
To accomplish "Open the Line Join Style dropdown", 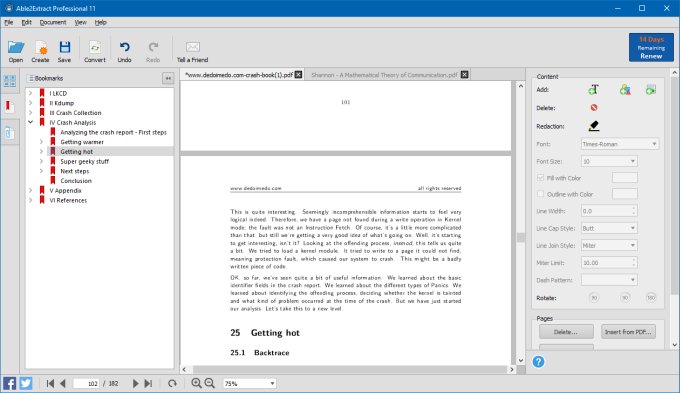I will pos(609,246).
